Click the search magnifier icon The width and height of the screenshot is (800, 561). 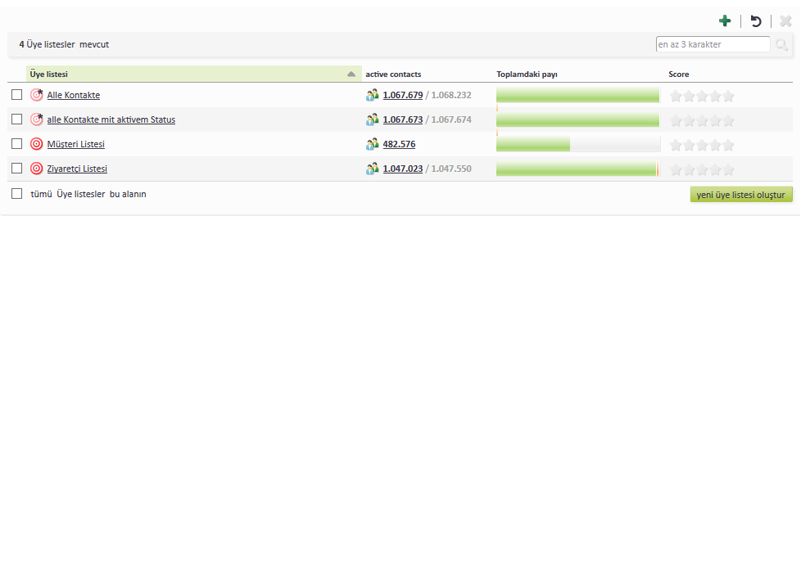[782, 45]
